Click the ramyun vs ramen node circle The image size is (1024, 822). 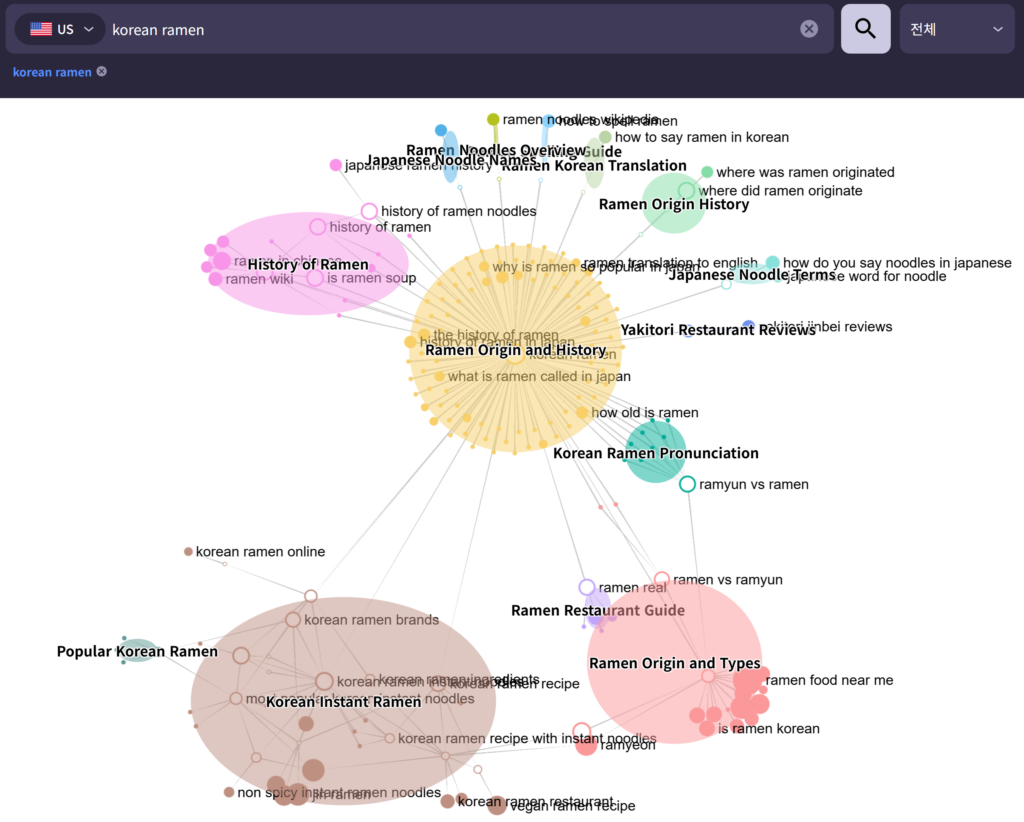tap(687, 484)
